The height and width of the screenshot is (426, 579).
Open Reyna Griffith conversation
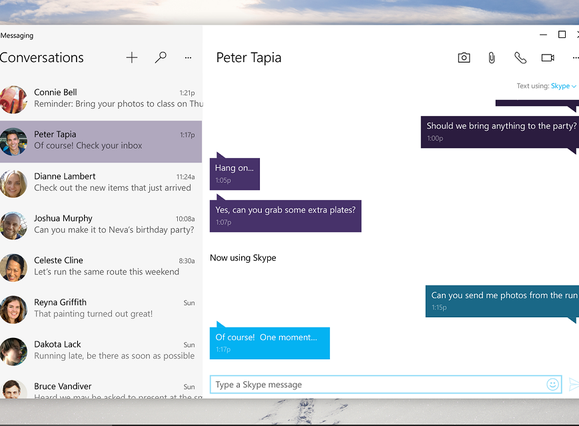(x=101, y=310)
